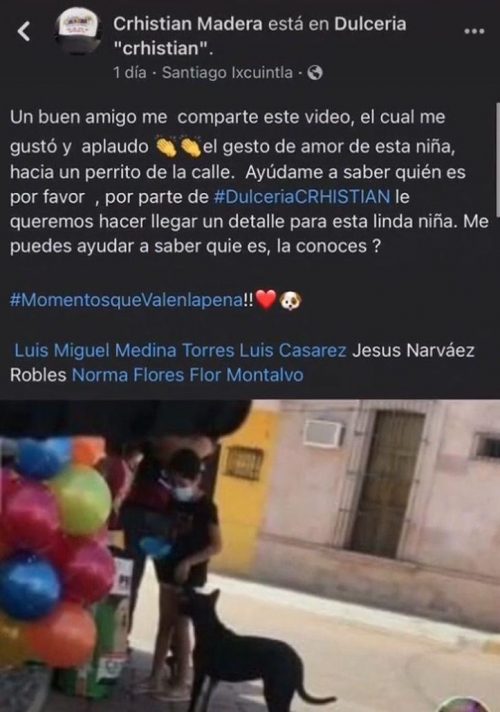
Task: Open the #DulceriaCRHISTIAN hashtag
Action: click(x=302, y=197)
